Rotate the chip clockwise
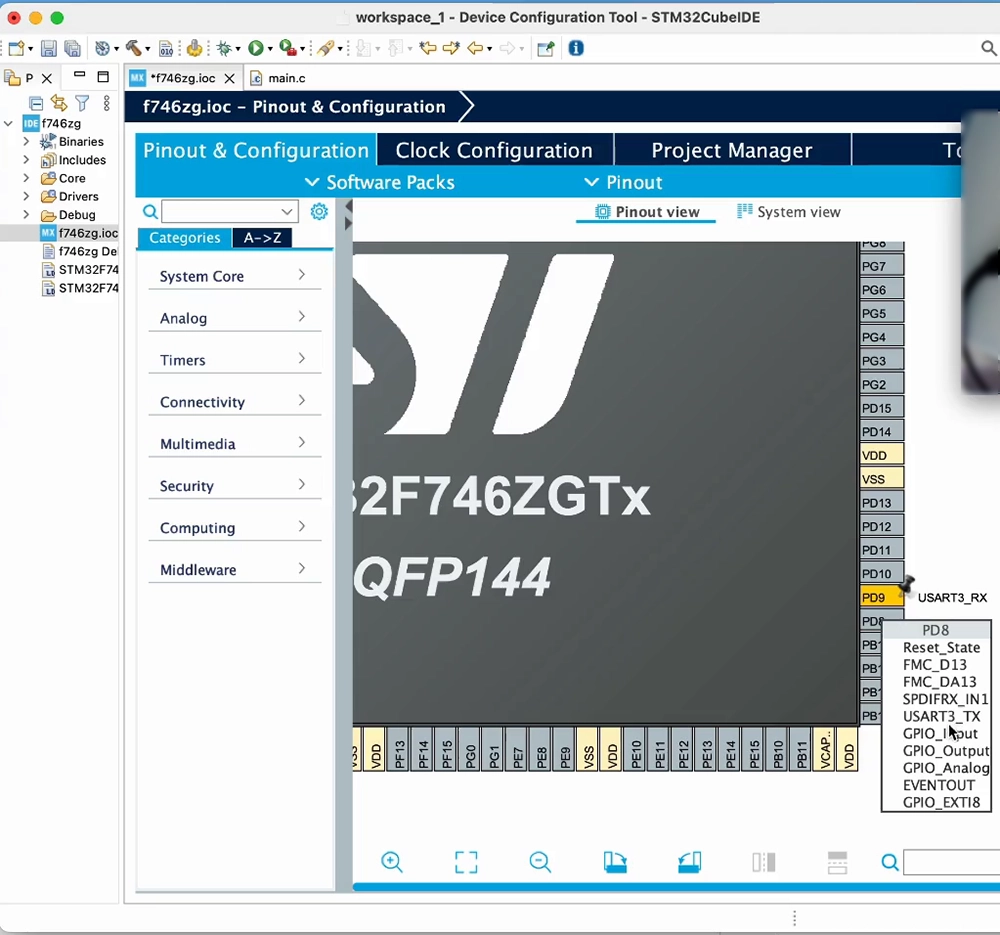The image size is (1000, 935). point(615,861)
